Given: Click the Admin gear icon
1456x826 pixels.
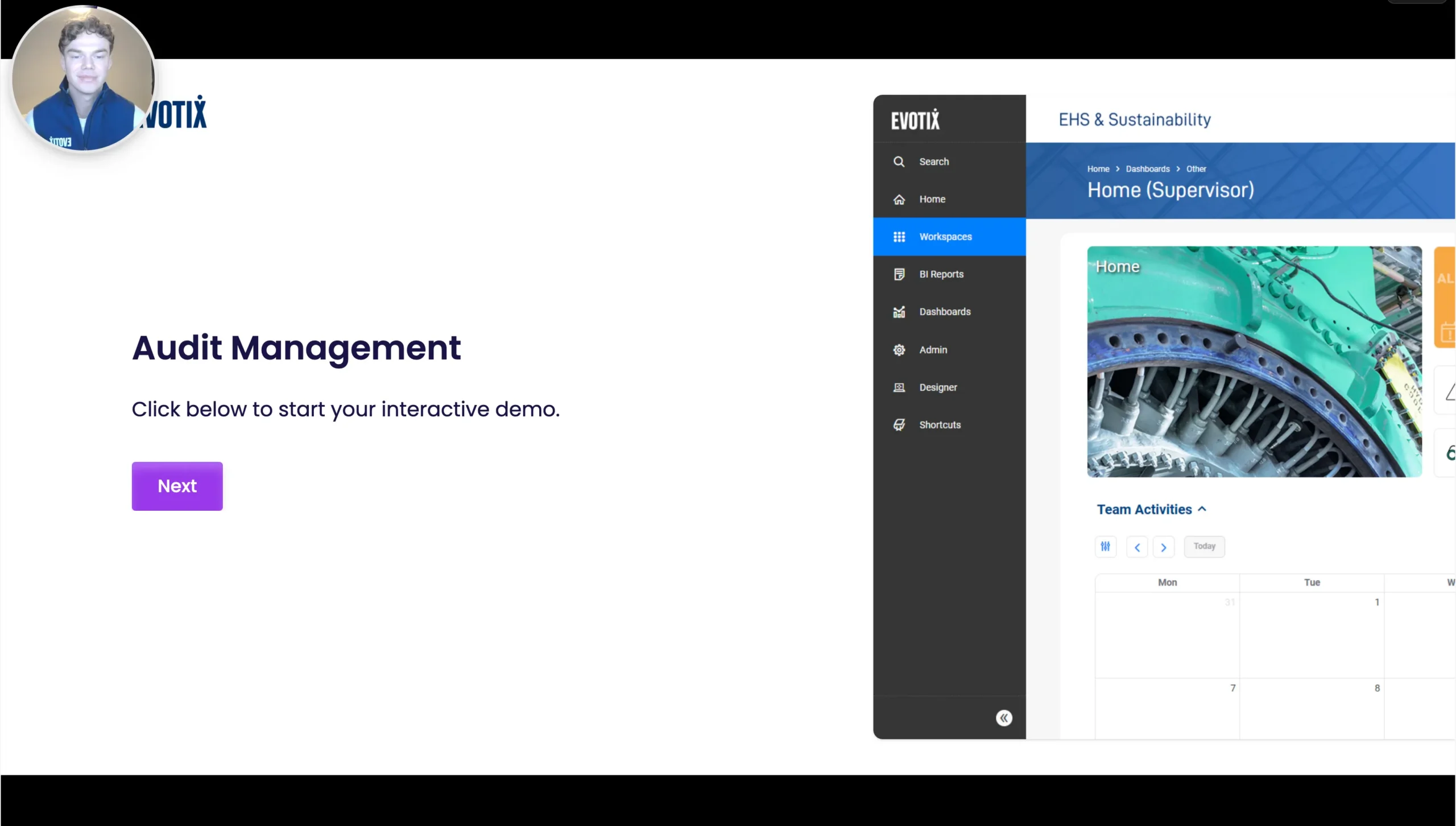Looking at the screenshot, I should tap(899, 350).
